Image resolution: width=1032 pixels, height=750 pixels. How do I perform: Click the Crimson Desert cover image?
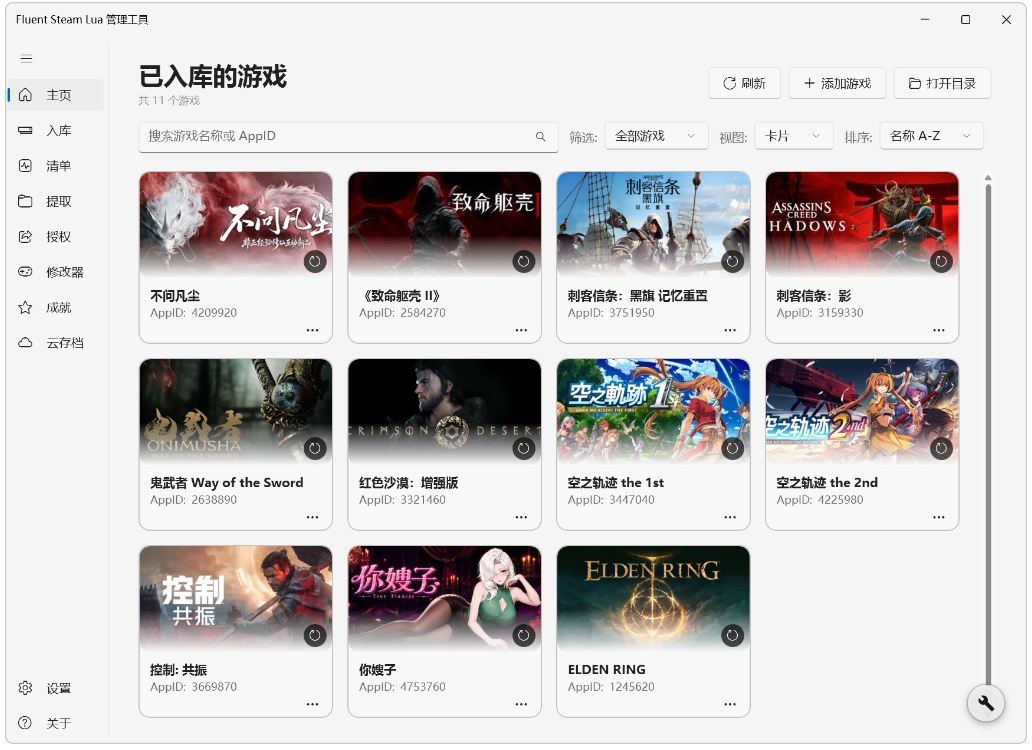444,411
